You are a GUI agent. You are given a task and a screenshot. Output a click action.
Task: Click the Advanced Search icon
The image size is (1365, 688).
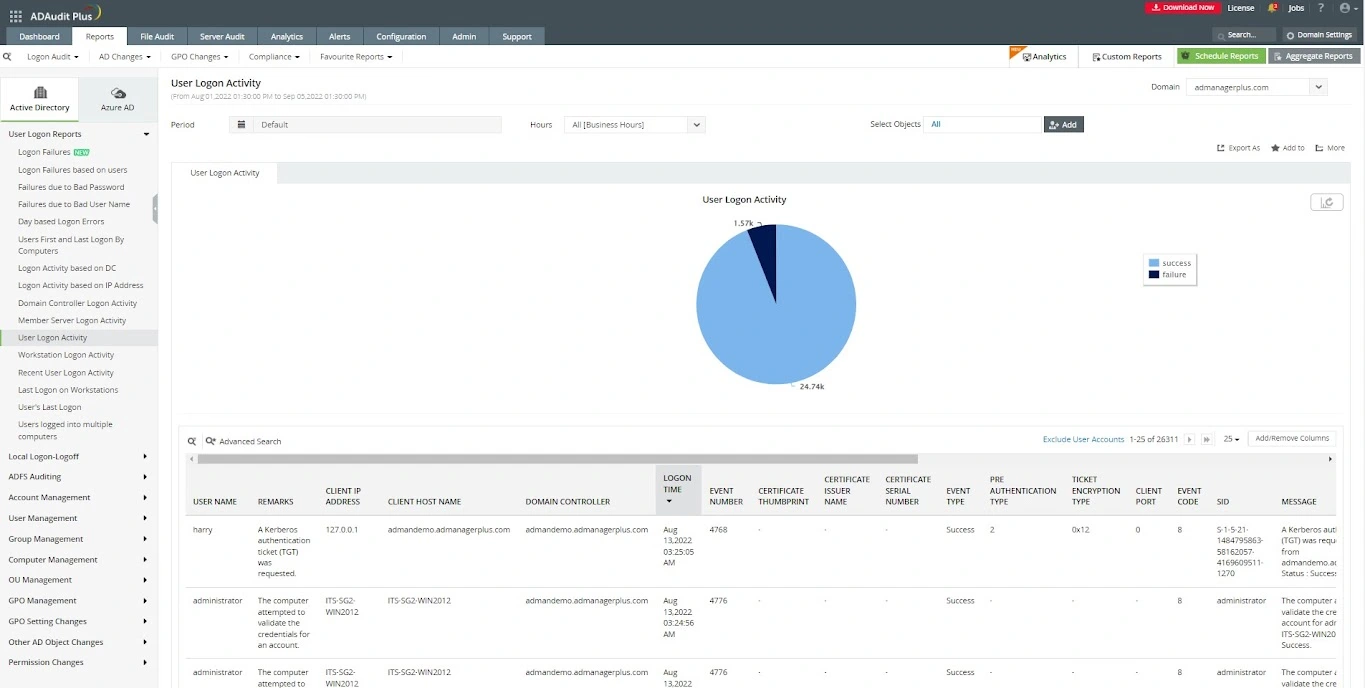(211, 441)
